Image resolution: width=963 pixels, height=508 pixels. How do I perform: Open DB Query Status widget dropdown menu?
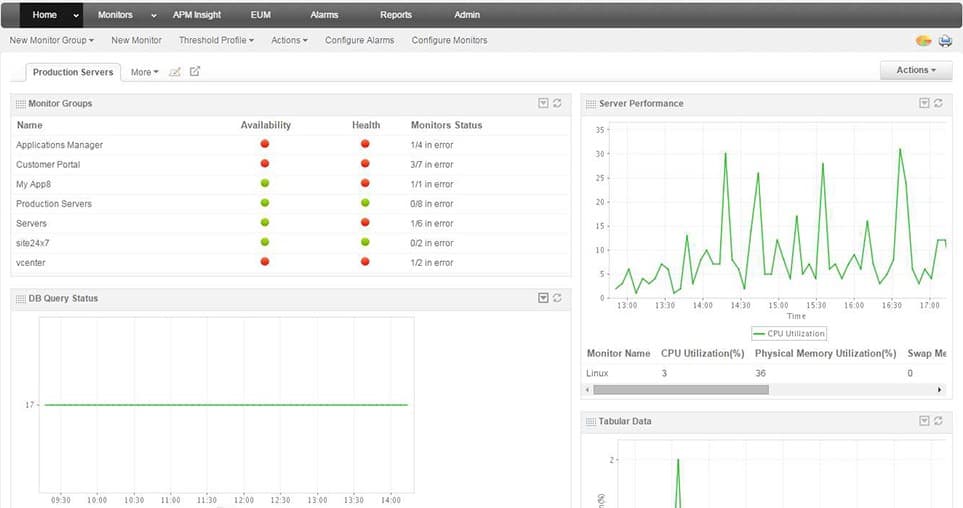pos(543,298)
